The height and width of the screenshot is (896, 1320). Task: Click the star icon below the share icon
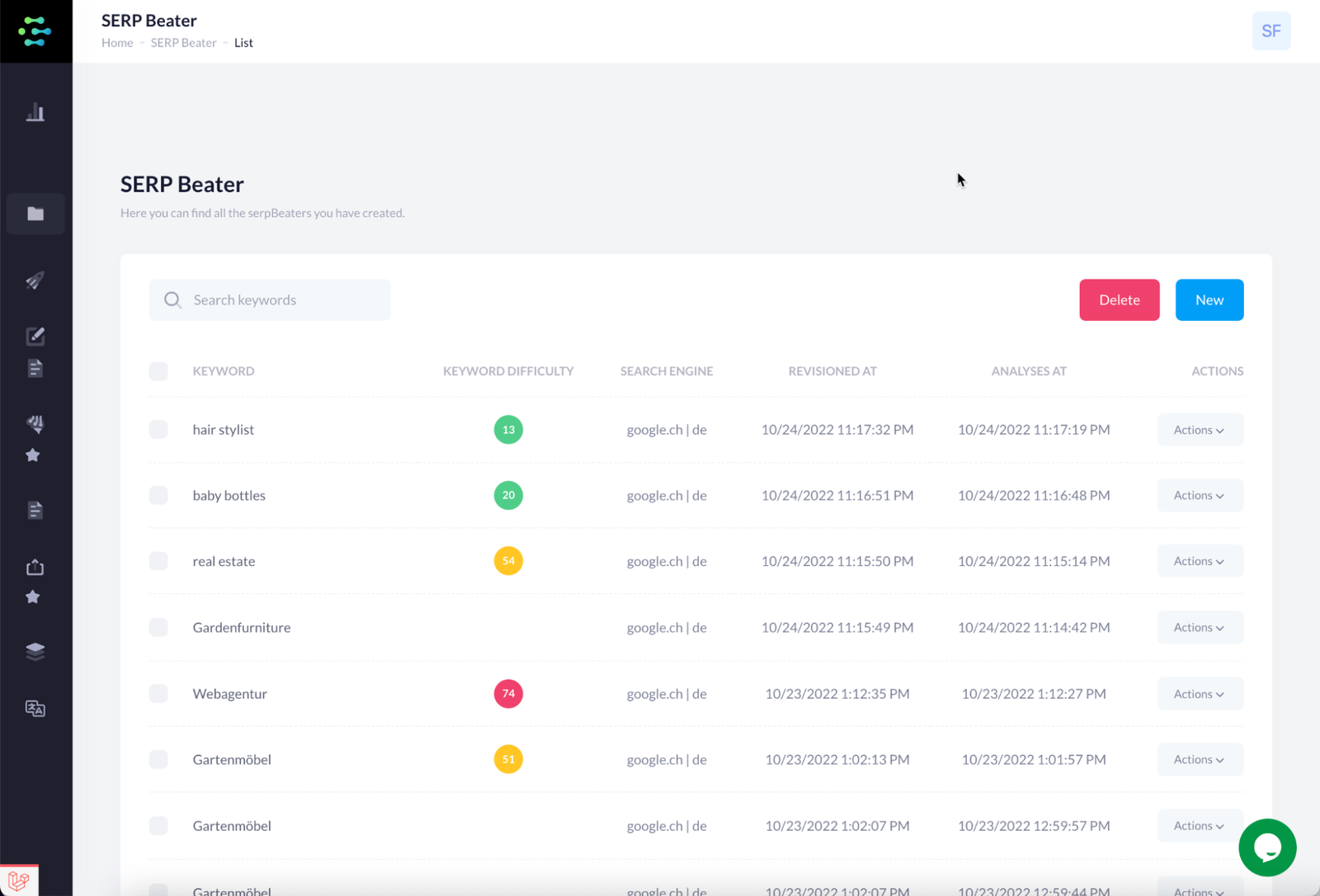[x=33, y=597]
